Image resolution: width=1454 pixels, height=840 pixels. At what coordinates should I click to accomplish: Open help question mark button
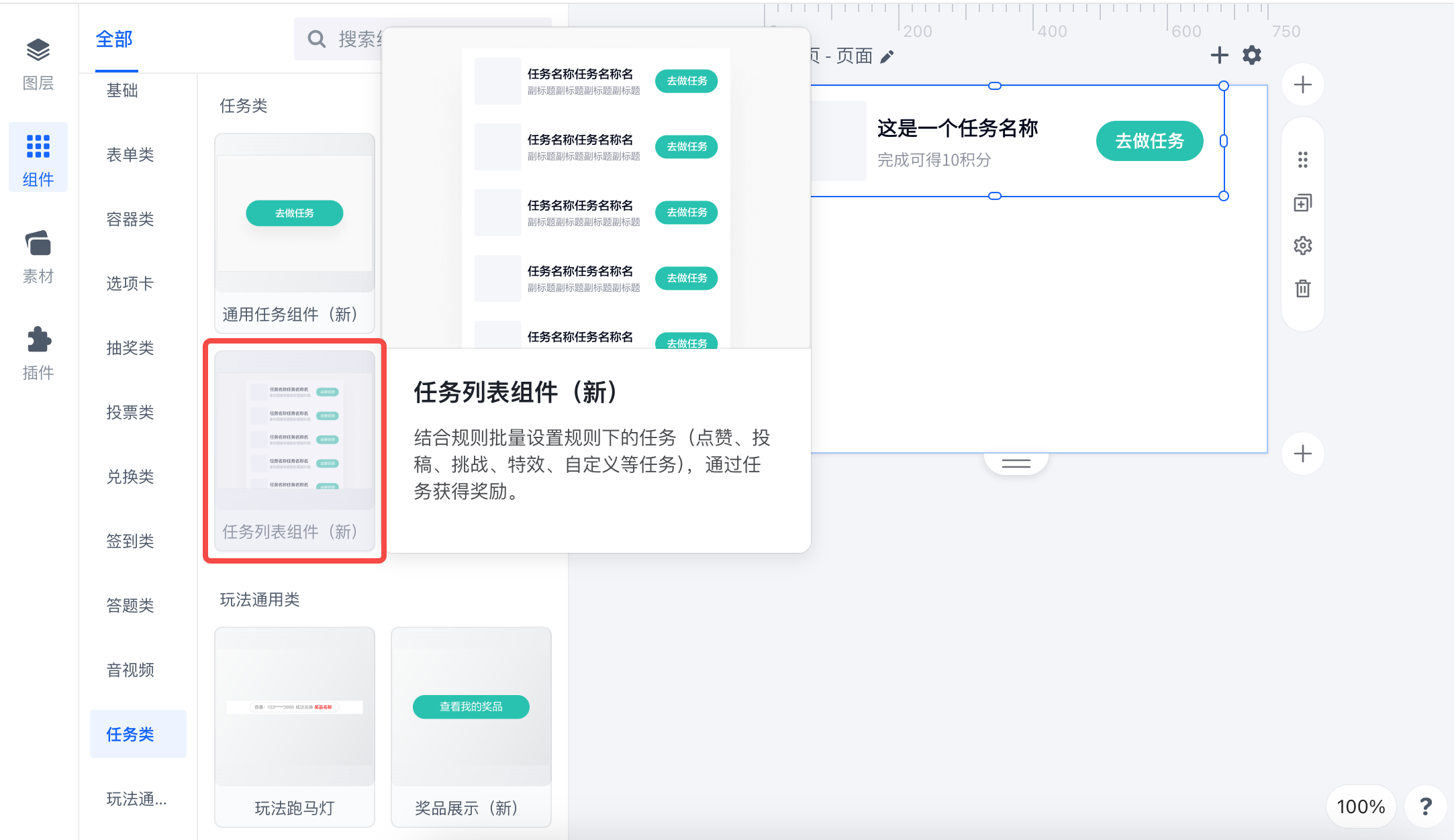pyautogui.click(x=1426, y=806)
